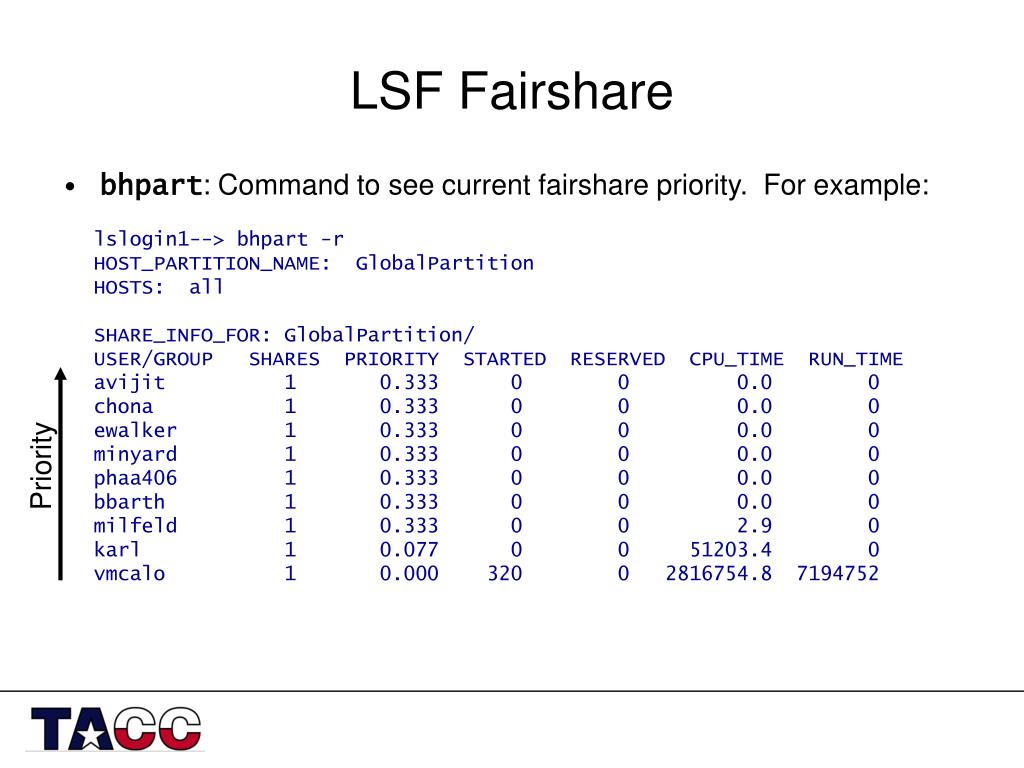Click the "RESERVED" column header
1024x768 pixels.
point(617,359)
